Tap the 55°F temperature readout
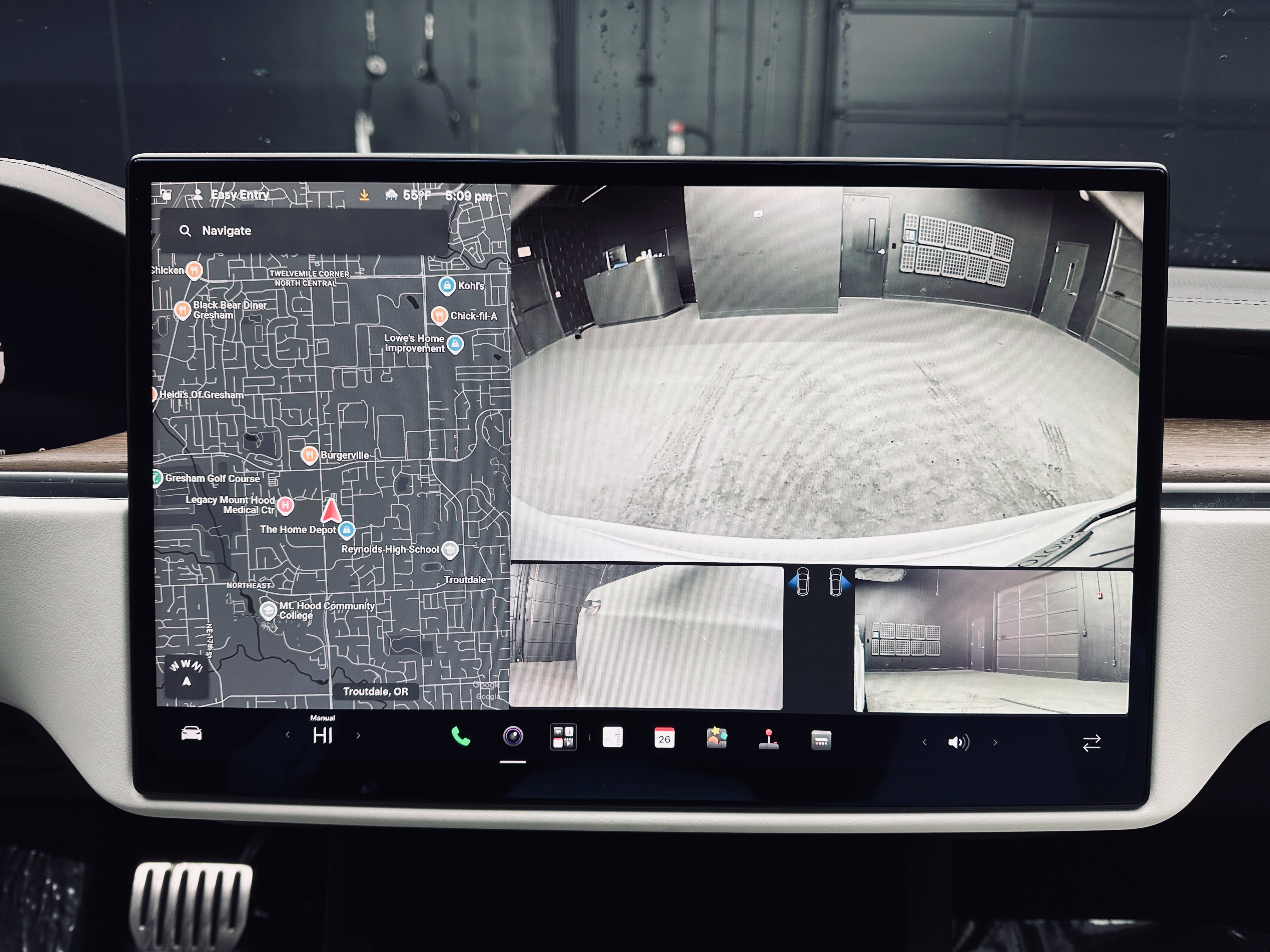1270x952 pixels. (x=416, y=196)
